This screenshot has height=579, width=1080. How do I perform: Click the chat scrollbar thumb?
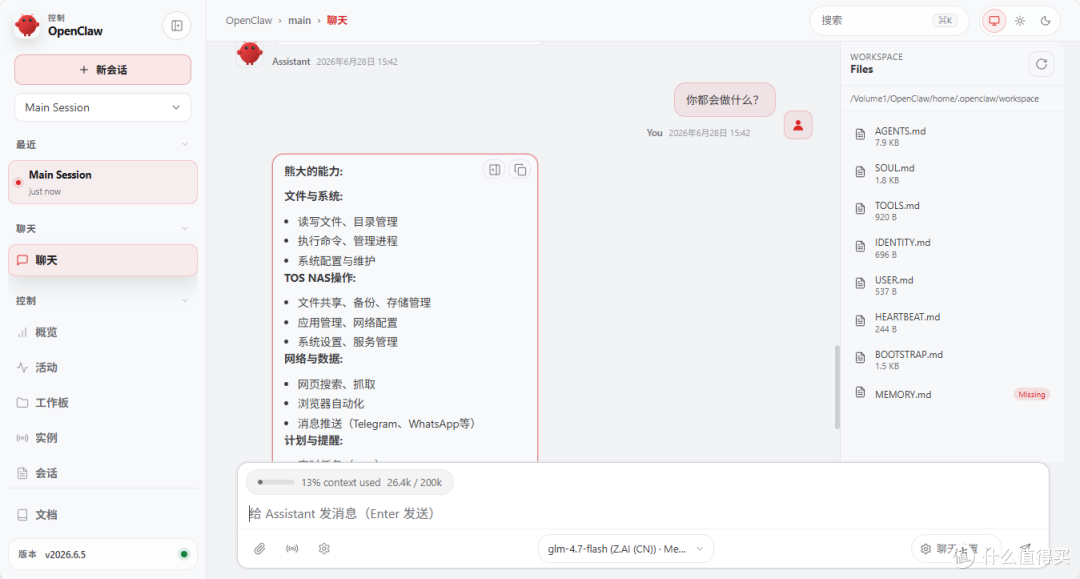838,387
